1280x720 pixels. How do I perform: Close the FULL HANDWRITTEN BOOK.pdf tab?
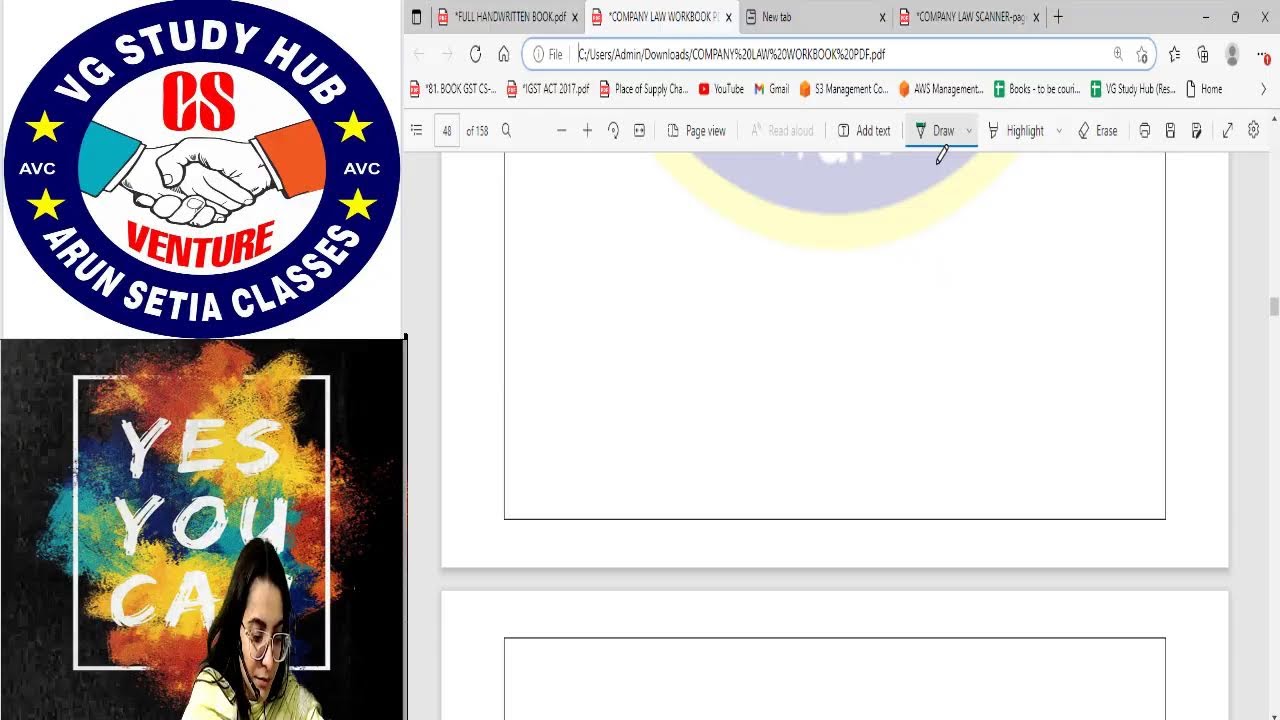575,17
